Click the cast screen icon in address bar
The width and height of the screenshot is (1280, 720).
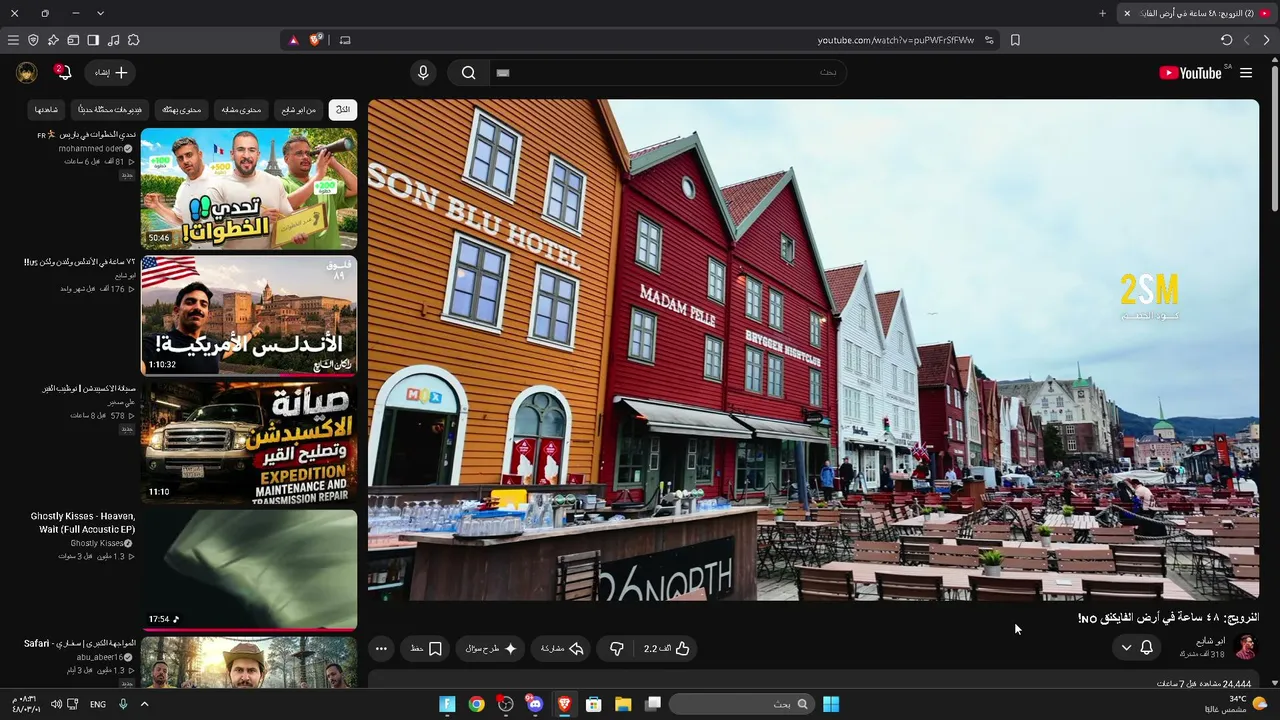tap(345, 40)
